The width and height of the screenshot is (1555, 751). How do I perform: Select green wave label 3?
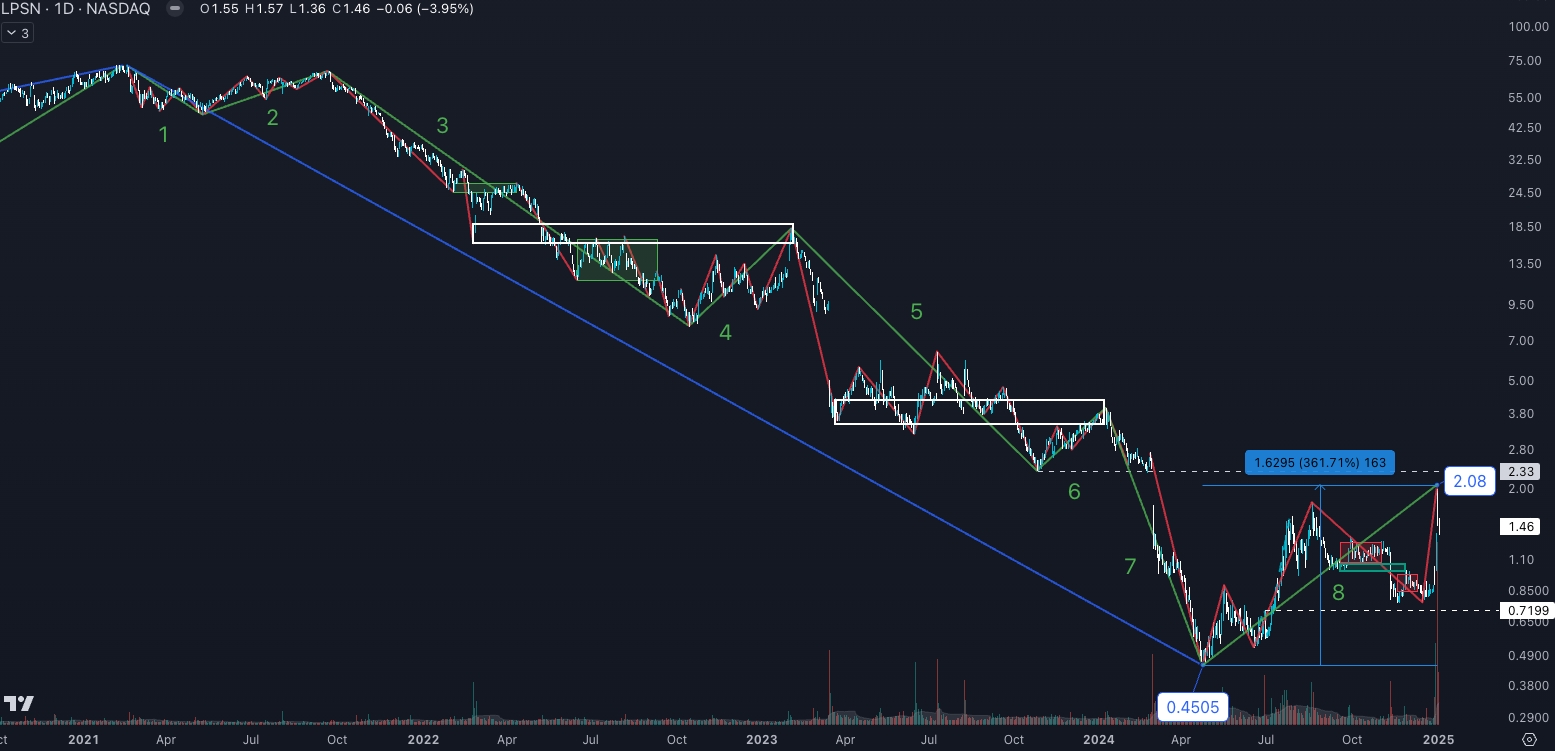coord(442,126)
